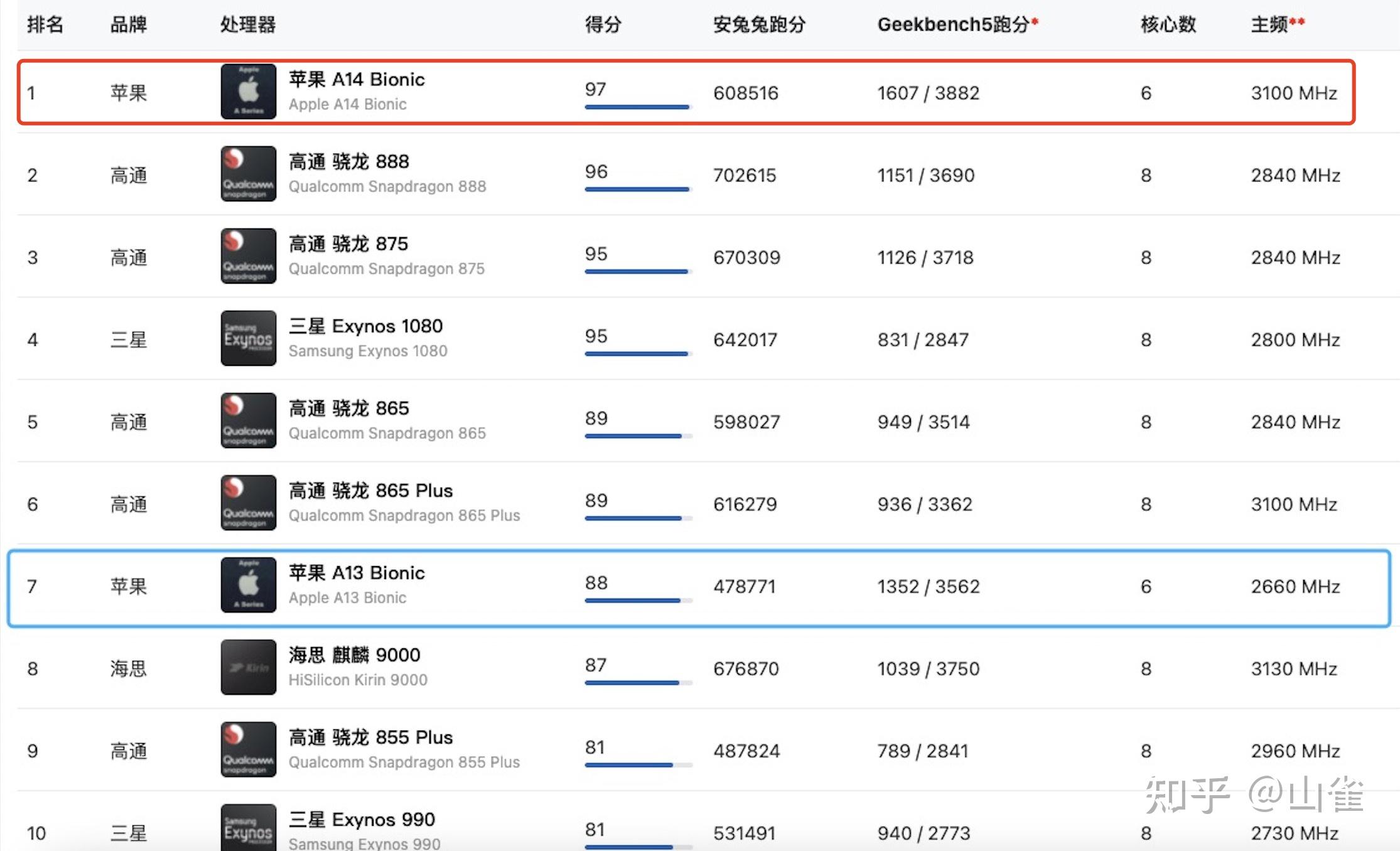This screenshot has width=1400, height=851.
Task: Click Geekbench score 789 / 2841
Action: coord(923,751)
